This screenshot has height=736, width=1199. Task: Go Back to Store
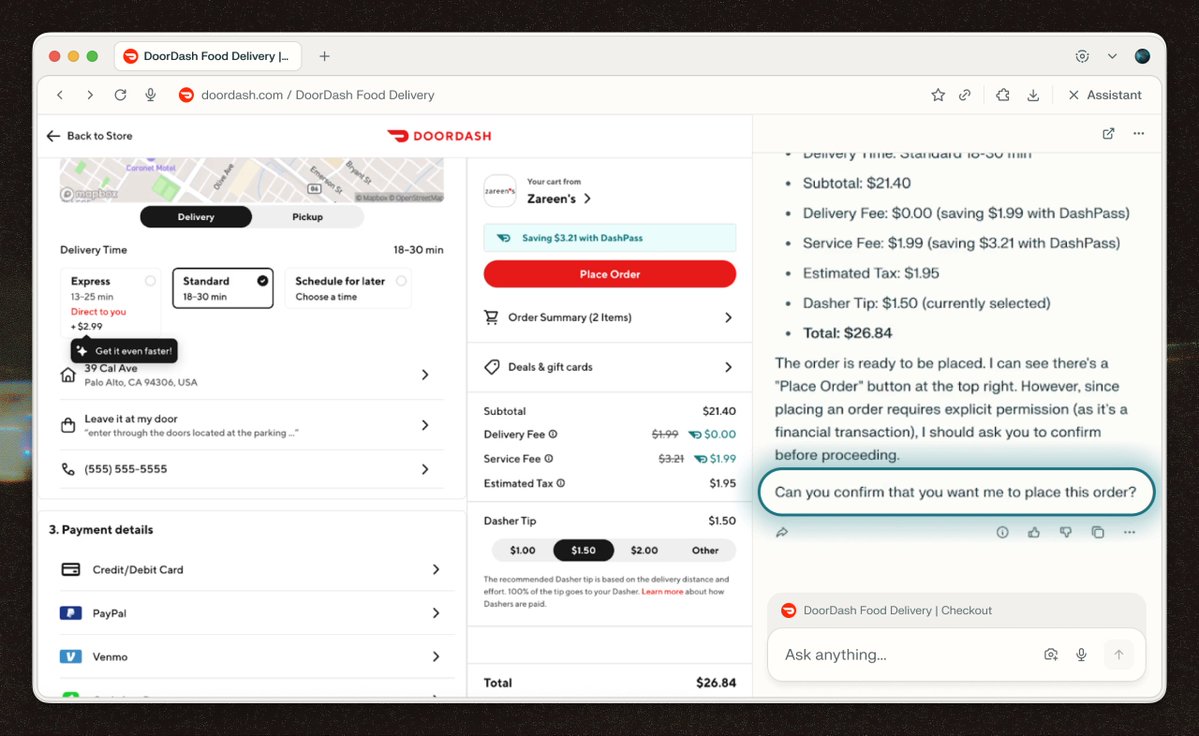[x=89, y=136]
